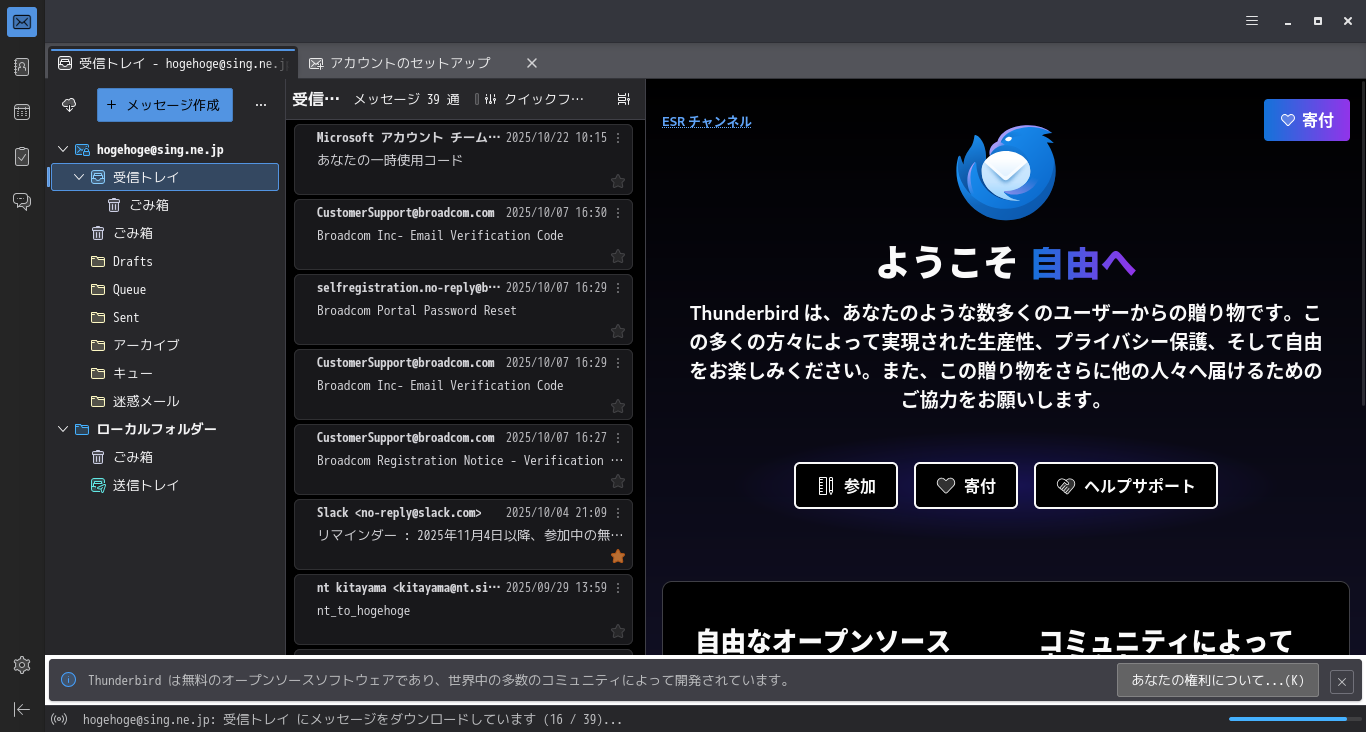1366x732 pixels.
Task: Collapse the 受信トレイ folder chevron
Action: [x=79, y=177]
